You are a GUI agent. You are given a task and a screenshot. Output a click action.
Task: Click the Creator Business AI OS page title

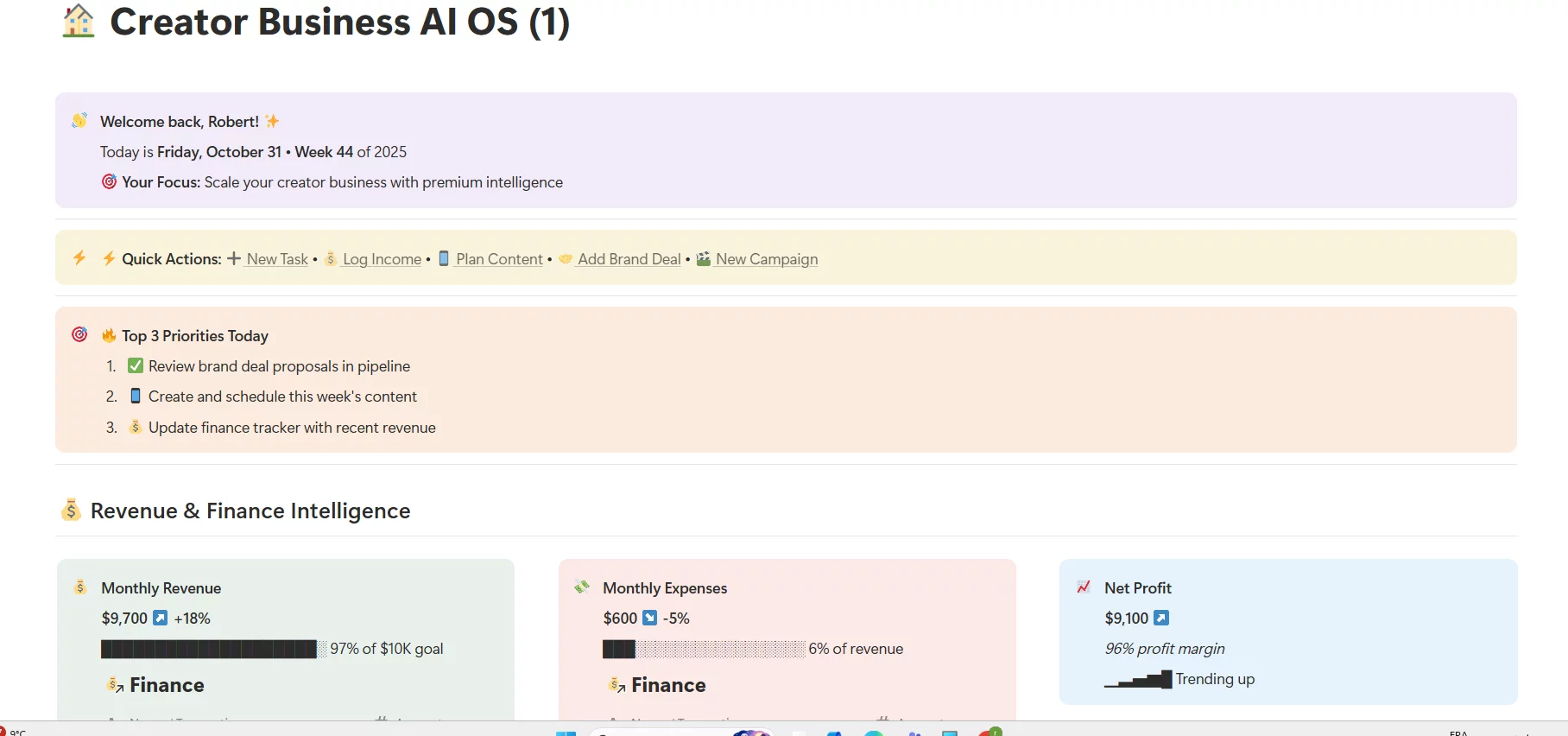click(x=339, y=22)
